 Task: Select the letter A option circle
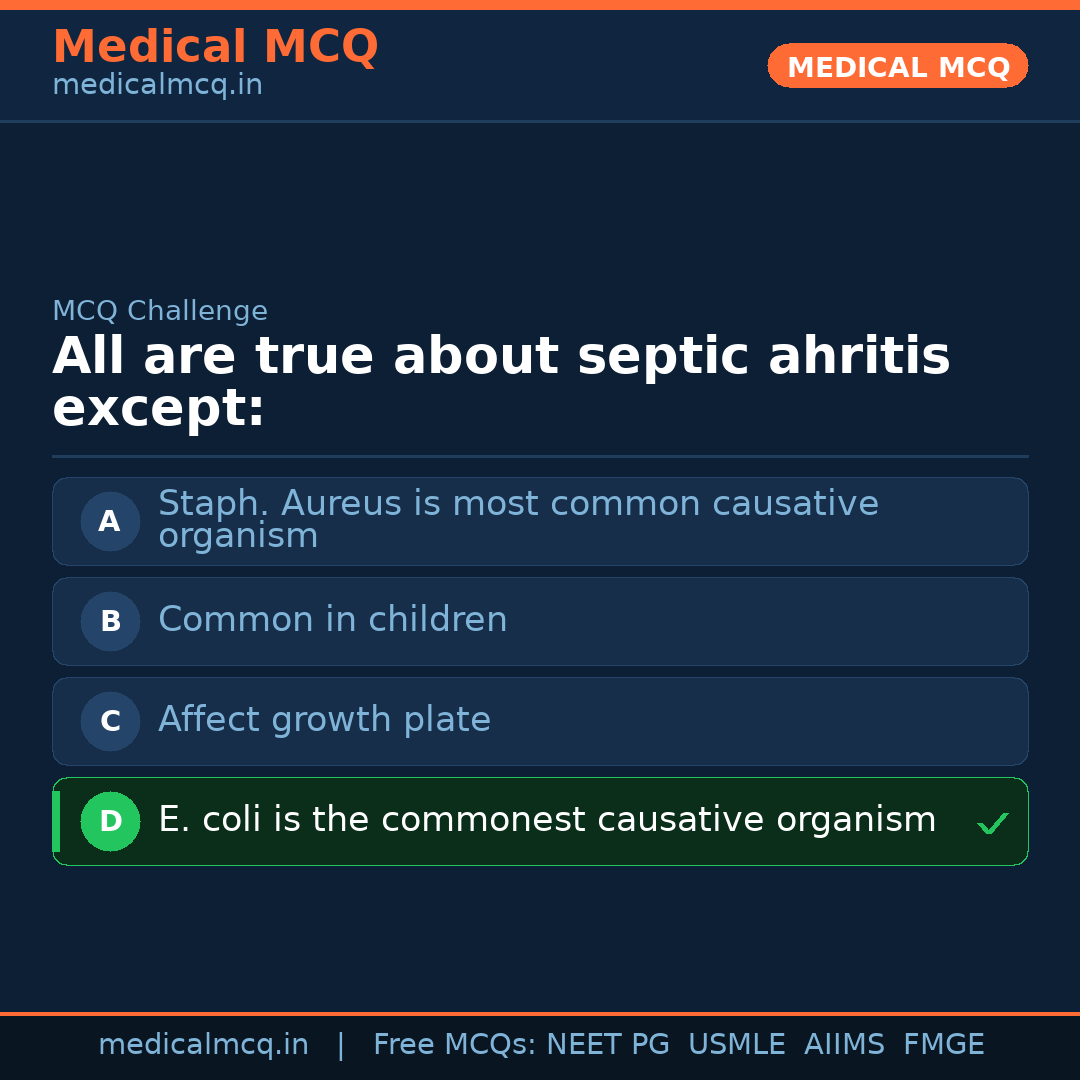pos(110,521)
